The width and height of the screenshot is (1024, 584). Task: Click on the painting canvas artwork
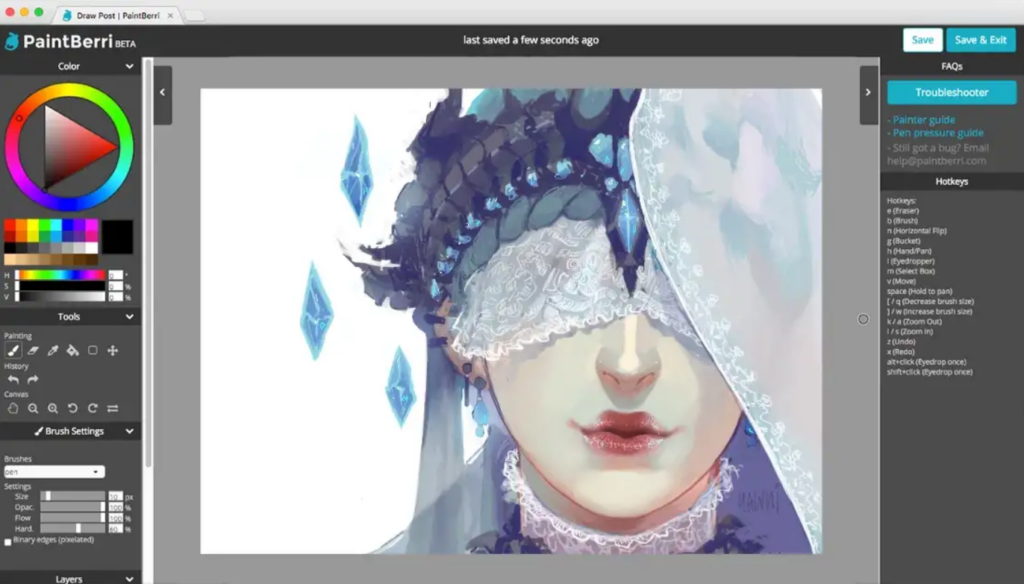pos(511,321)
